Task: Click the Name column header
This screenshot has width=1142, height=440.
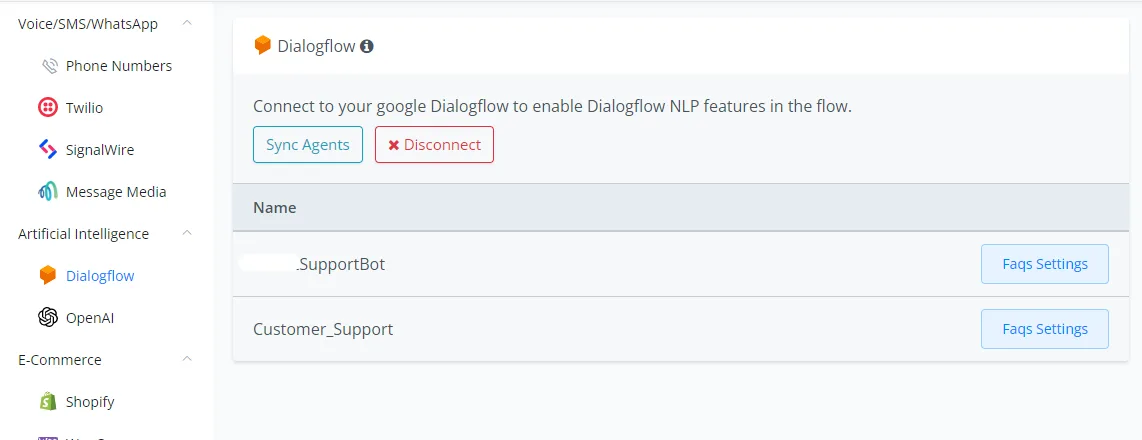Action: 275,208
